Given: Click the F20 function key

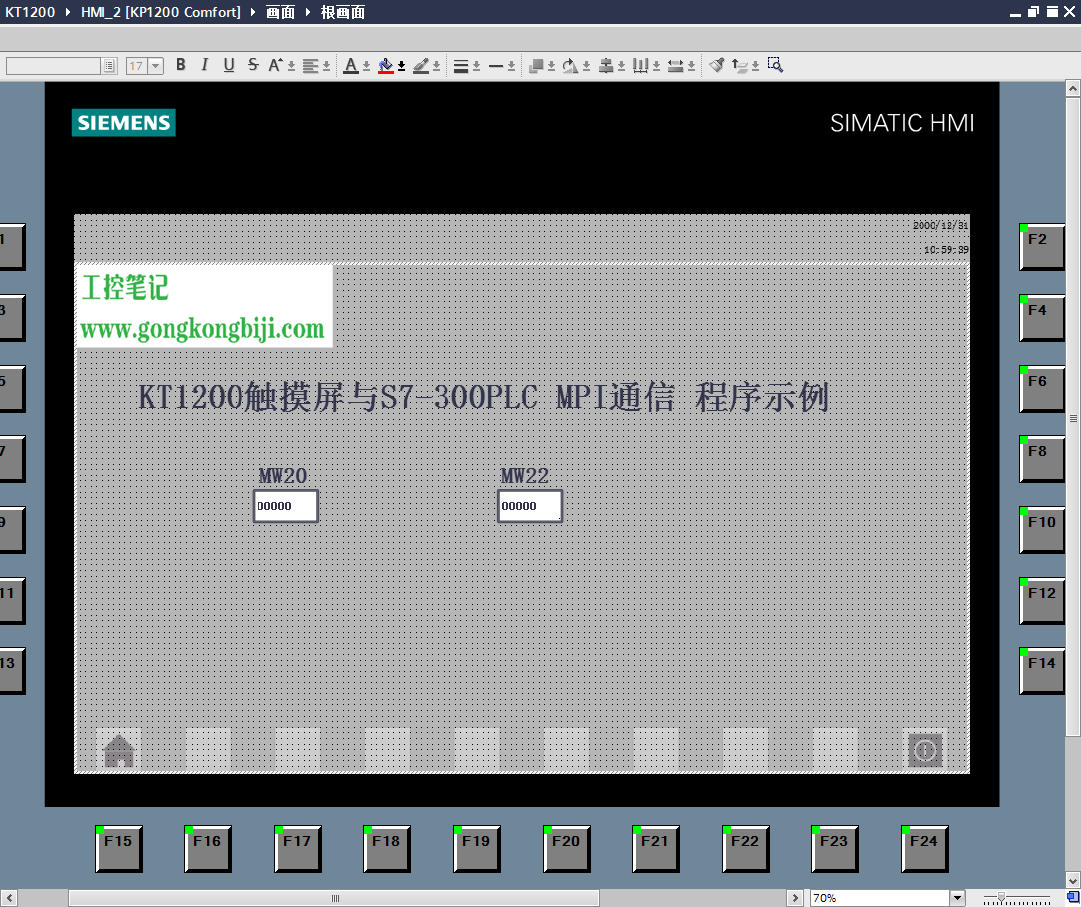Looking at the screenshot, I should (567, 848).
